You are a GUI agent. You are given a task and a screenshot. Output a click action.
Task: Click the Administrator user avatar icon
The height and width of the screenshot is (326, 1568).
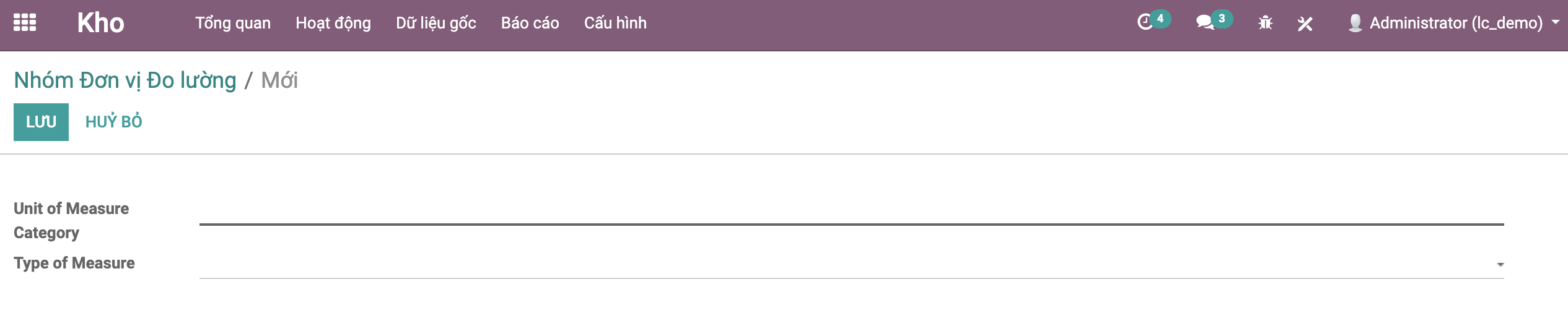[x=1355, y=23]
